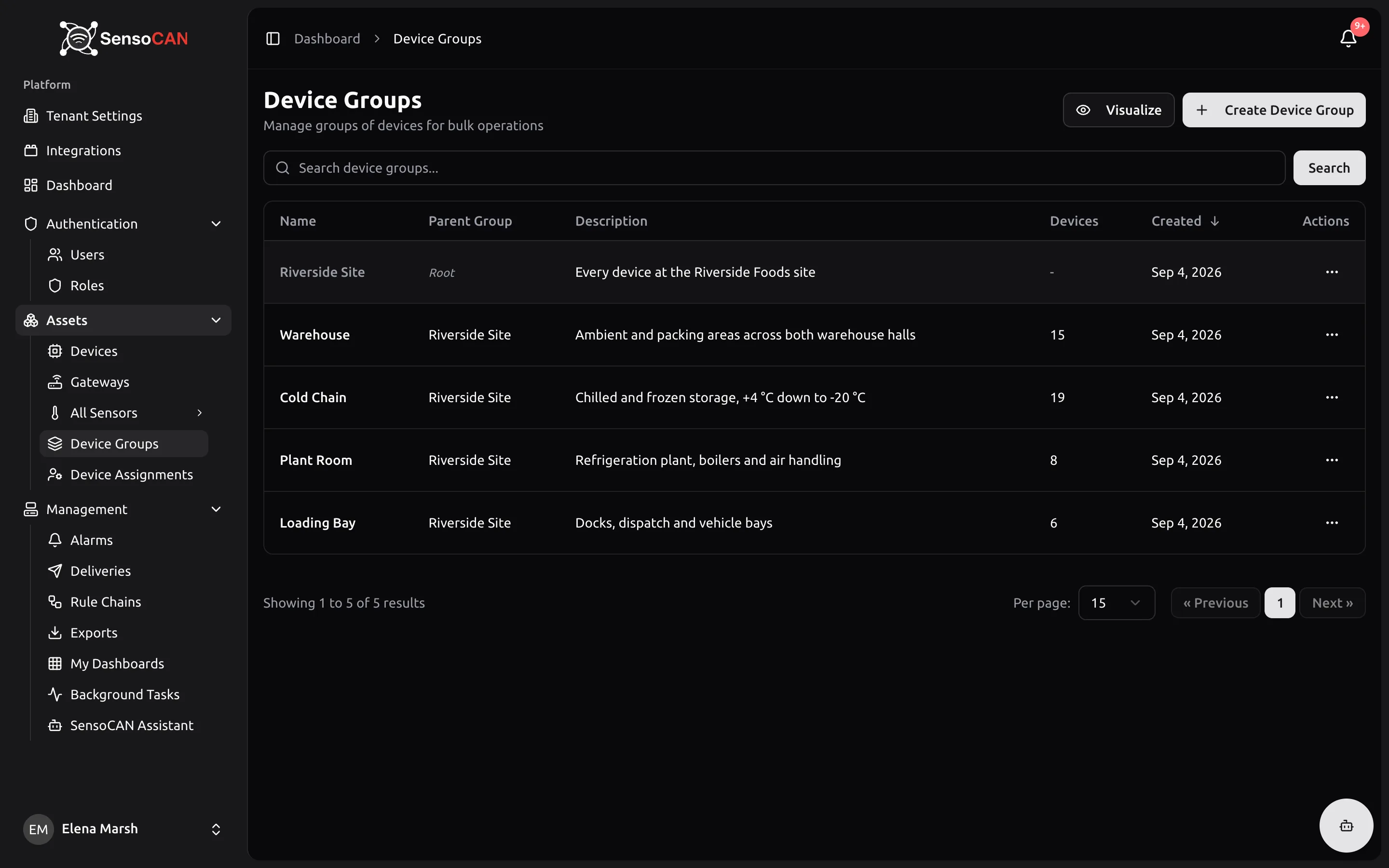Open actions menu for Warehouse row
The height and width of the screenshot is (868, 1389).
(x=1332, y=335)
